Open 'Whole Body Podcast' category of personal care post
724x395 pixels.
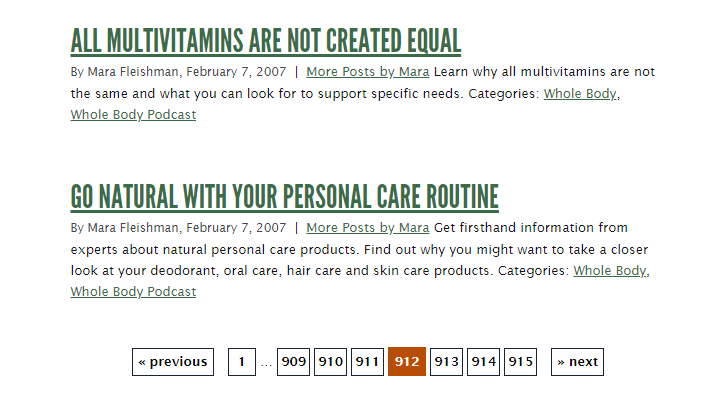coord(133,292)
